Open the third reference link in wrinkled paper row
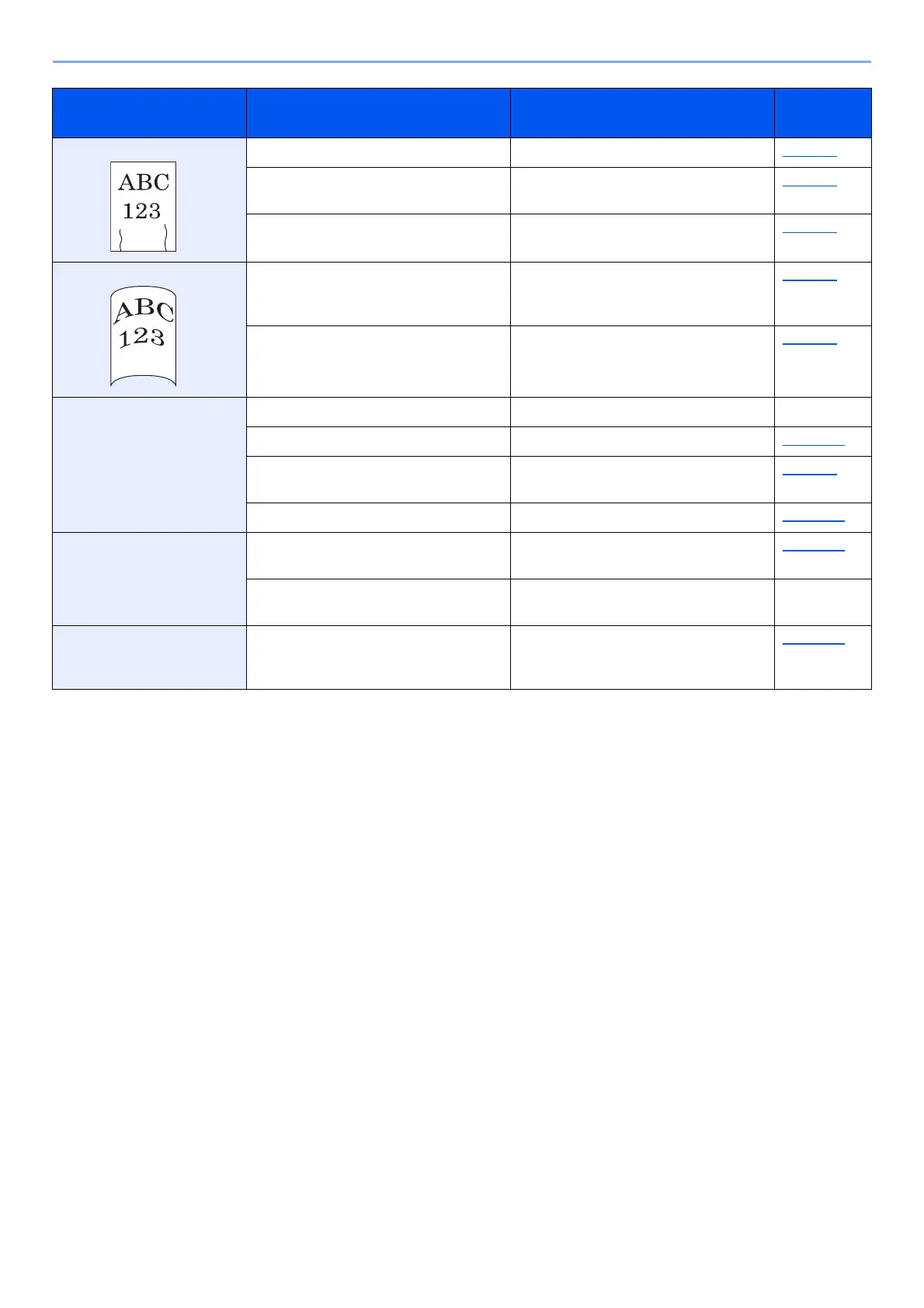 click(809, 231)
